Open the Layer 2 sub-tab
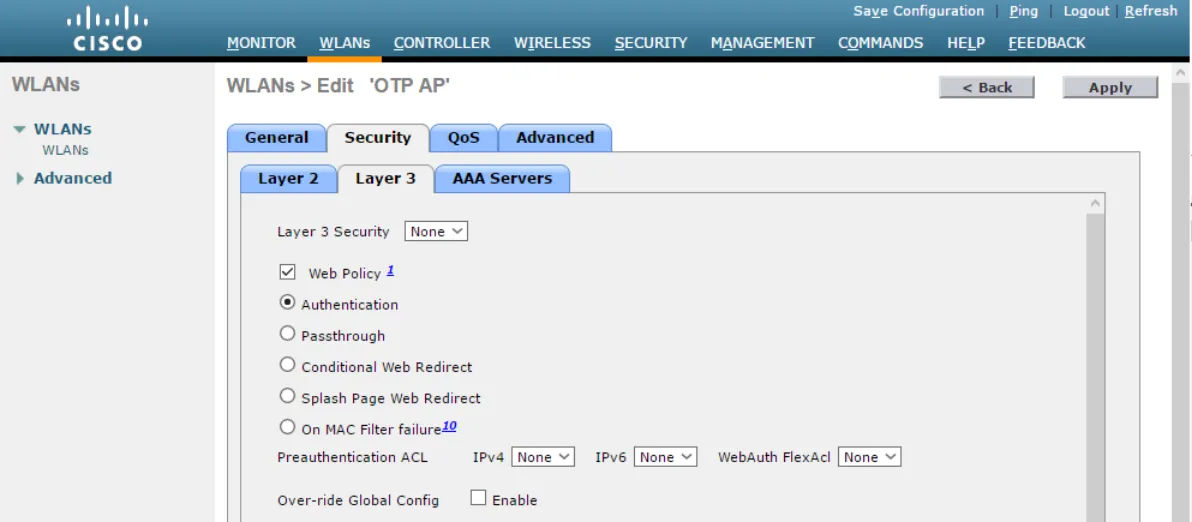This screenshot has height=522, width=1192. 288,179
